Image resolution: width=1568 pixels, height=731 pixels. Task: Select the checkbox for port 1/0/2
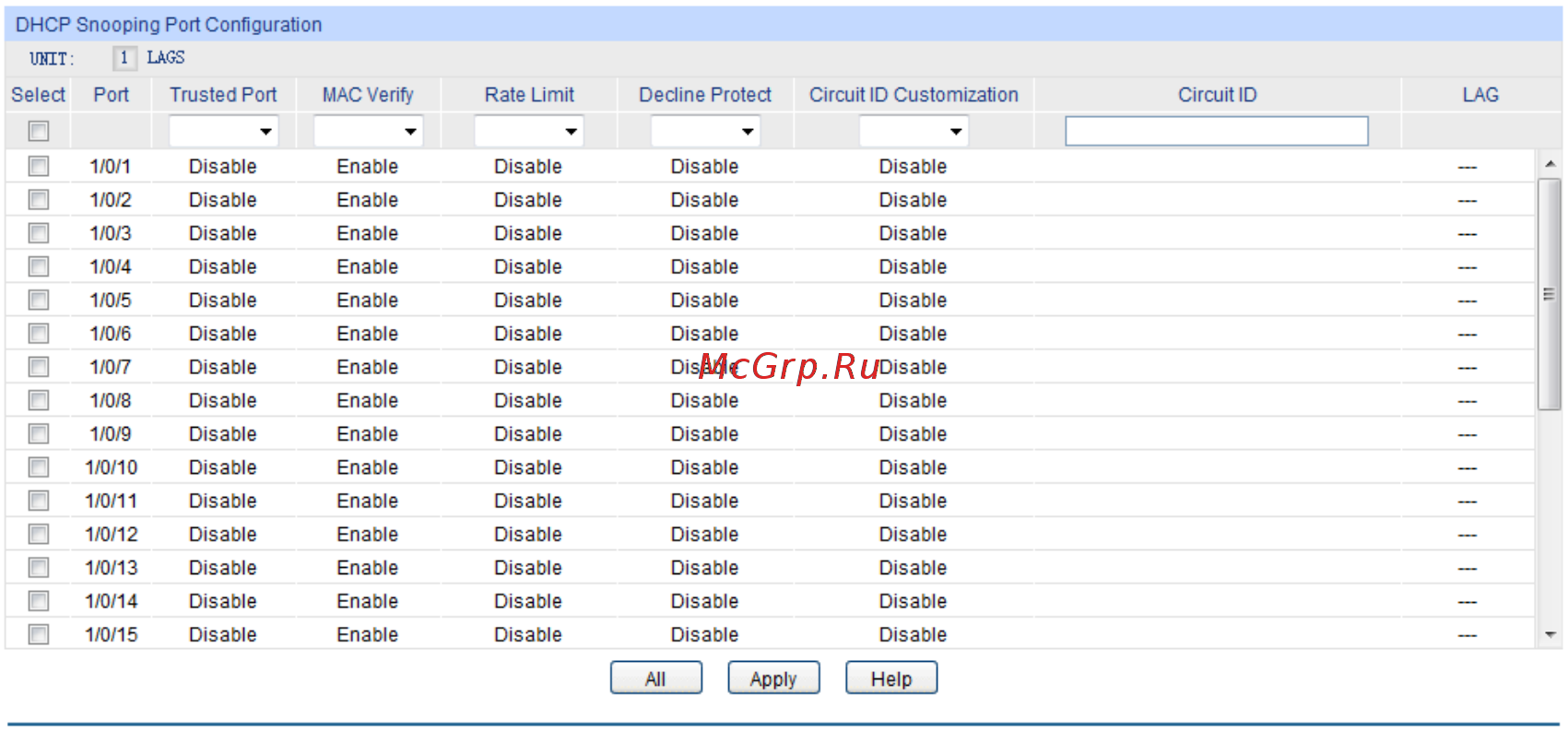coord(39,199)
